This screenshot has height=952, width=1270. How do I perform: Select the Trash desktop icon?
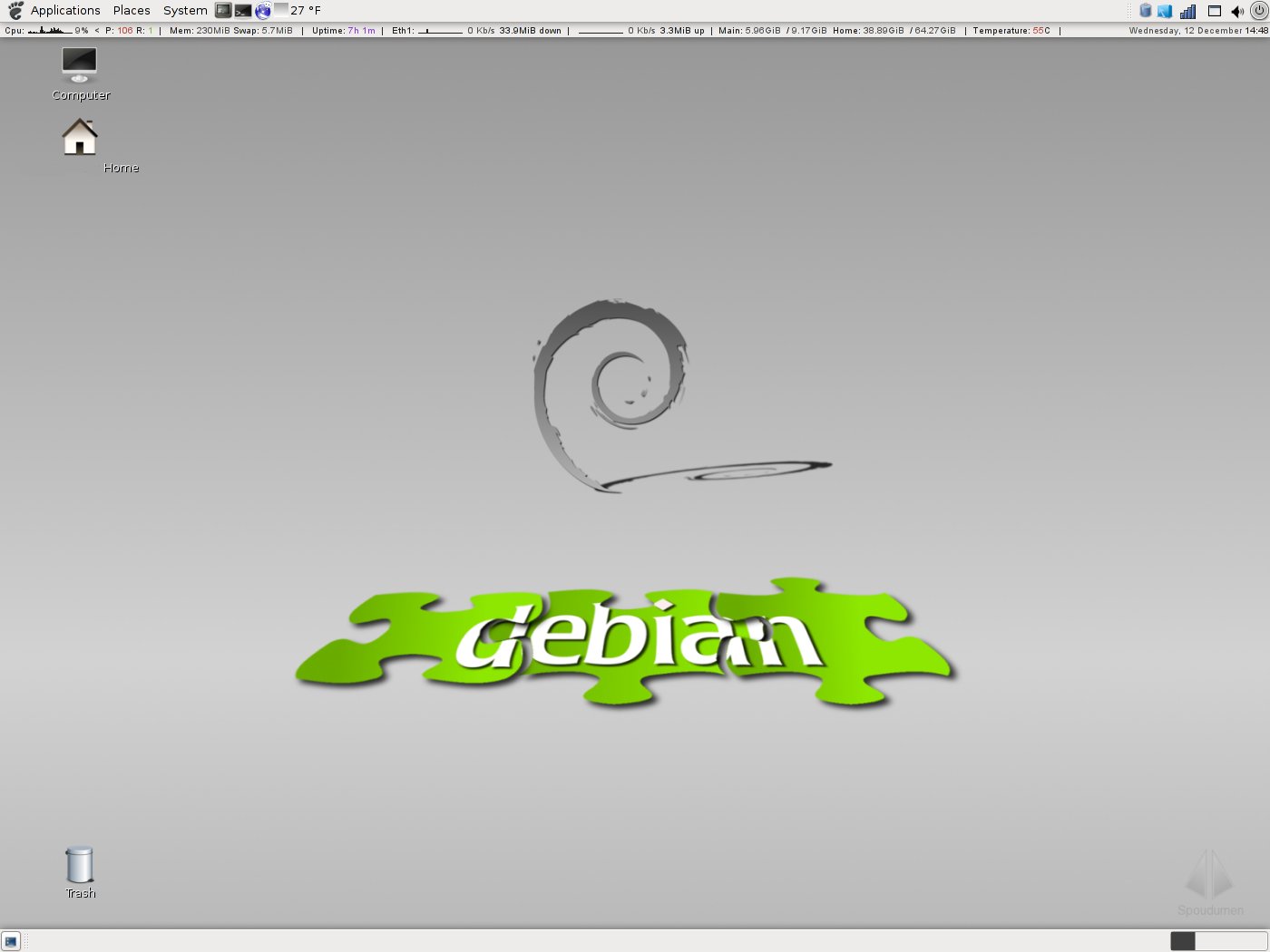tap(80, 872)
